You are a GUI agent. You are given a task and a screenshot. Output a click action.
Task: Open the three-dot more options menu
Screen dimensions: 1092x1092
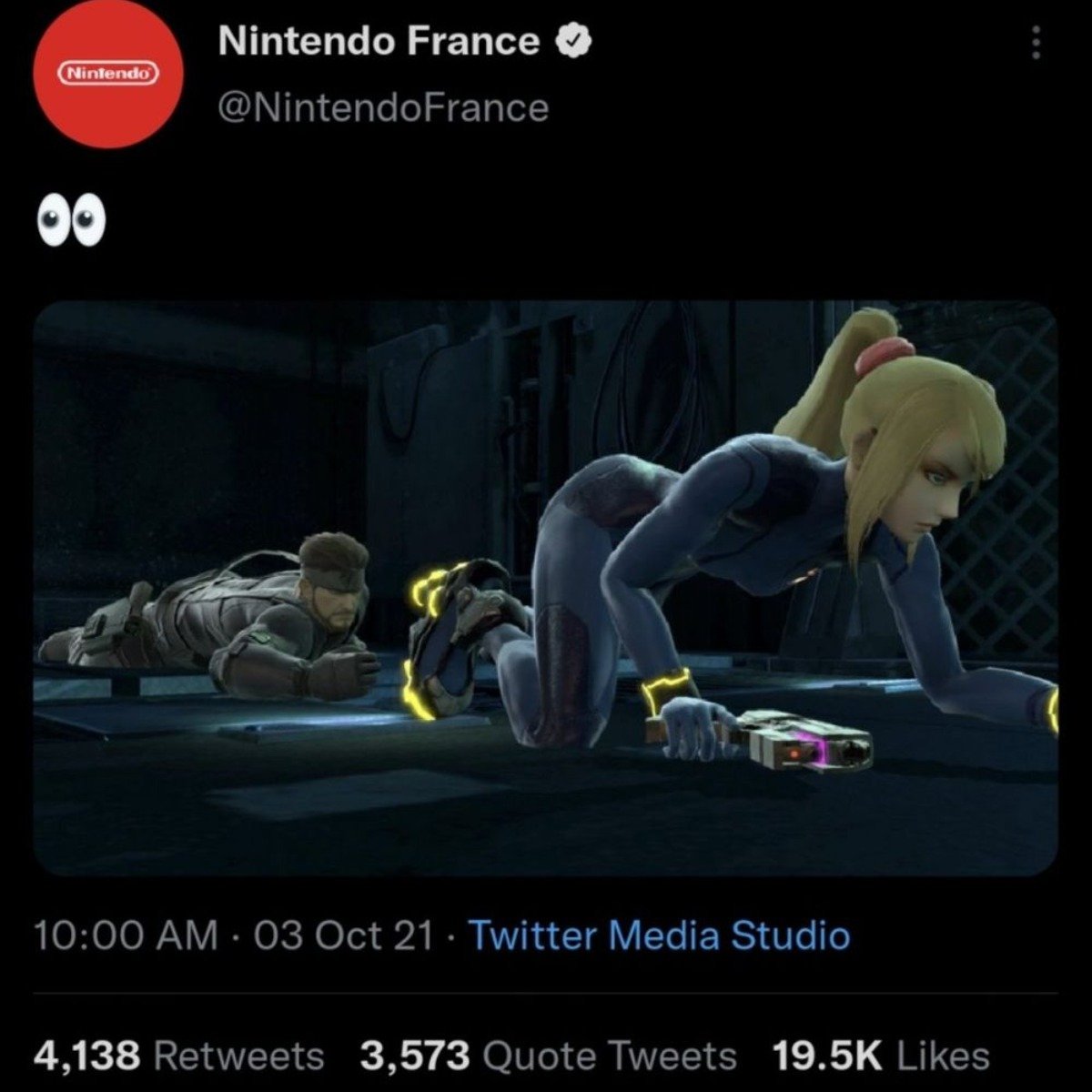(1036, 43)
